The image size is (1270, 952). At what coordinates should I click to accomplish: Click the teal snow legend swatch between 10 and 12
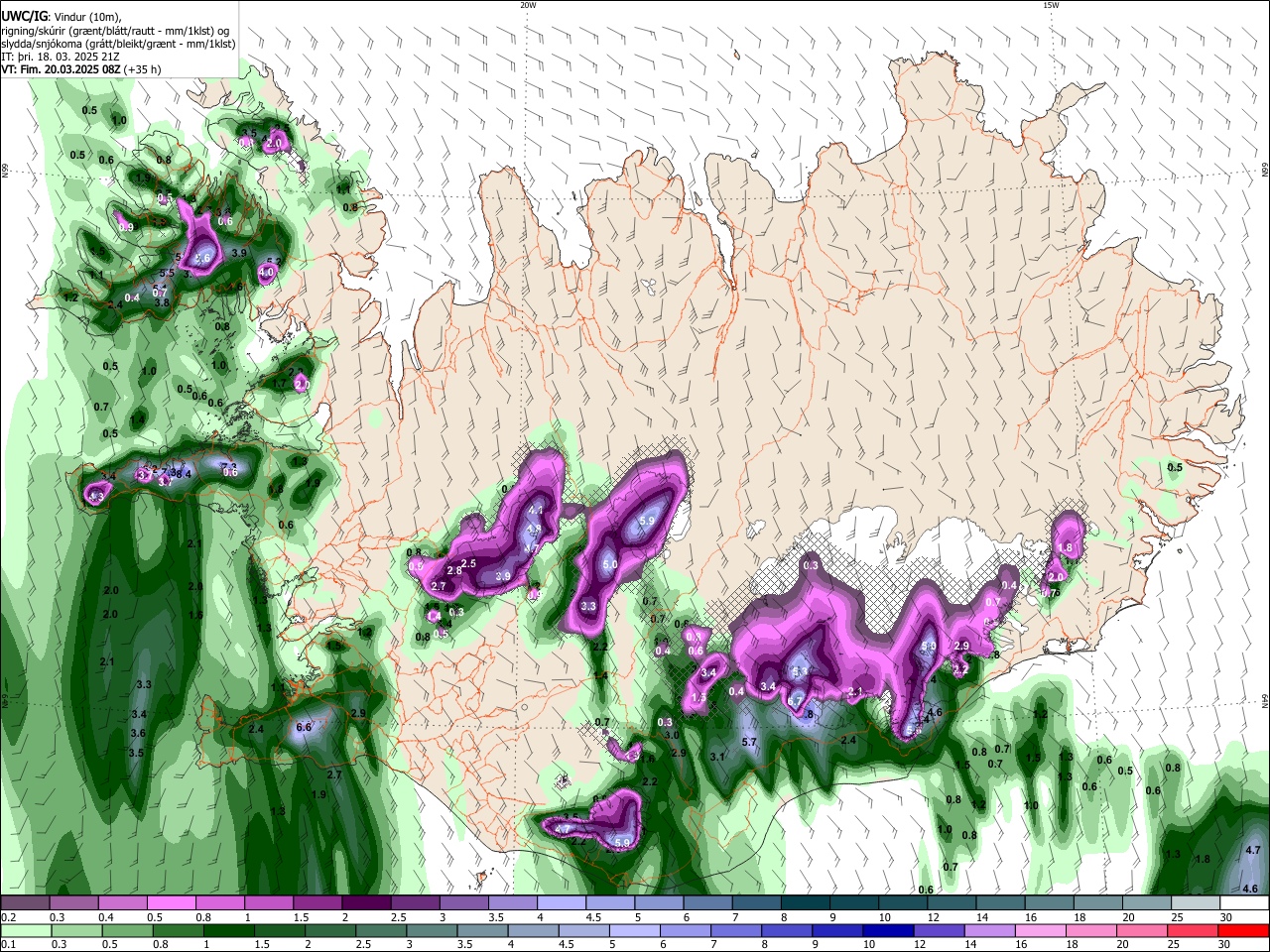[x=903, y=902]
